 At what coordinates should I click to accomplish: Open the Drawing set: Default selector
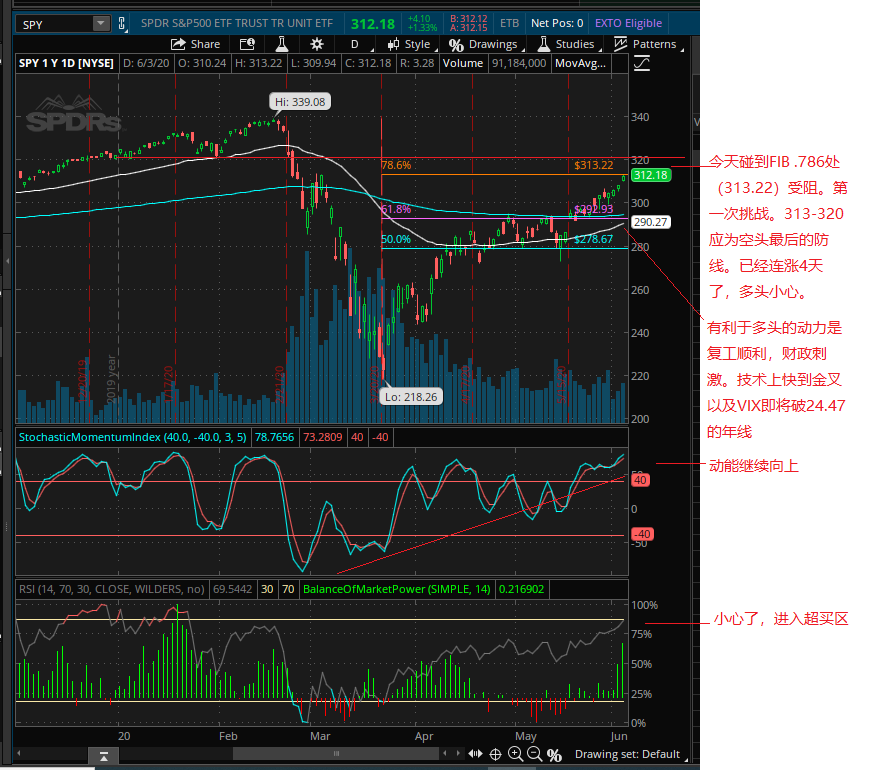point(629,754)
